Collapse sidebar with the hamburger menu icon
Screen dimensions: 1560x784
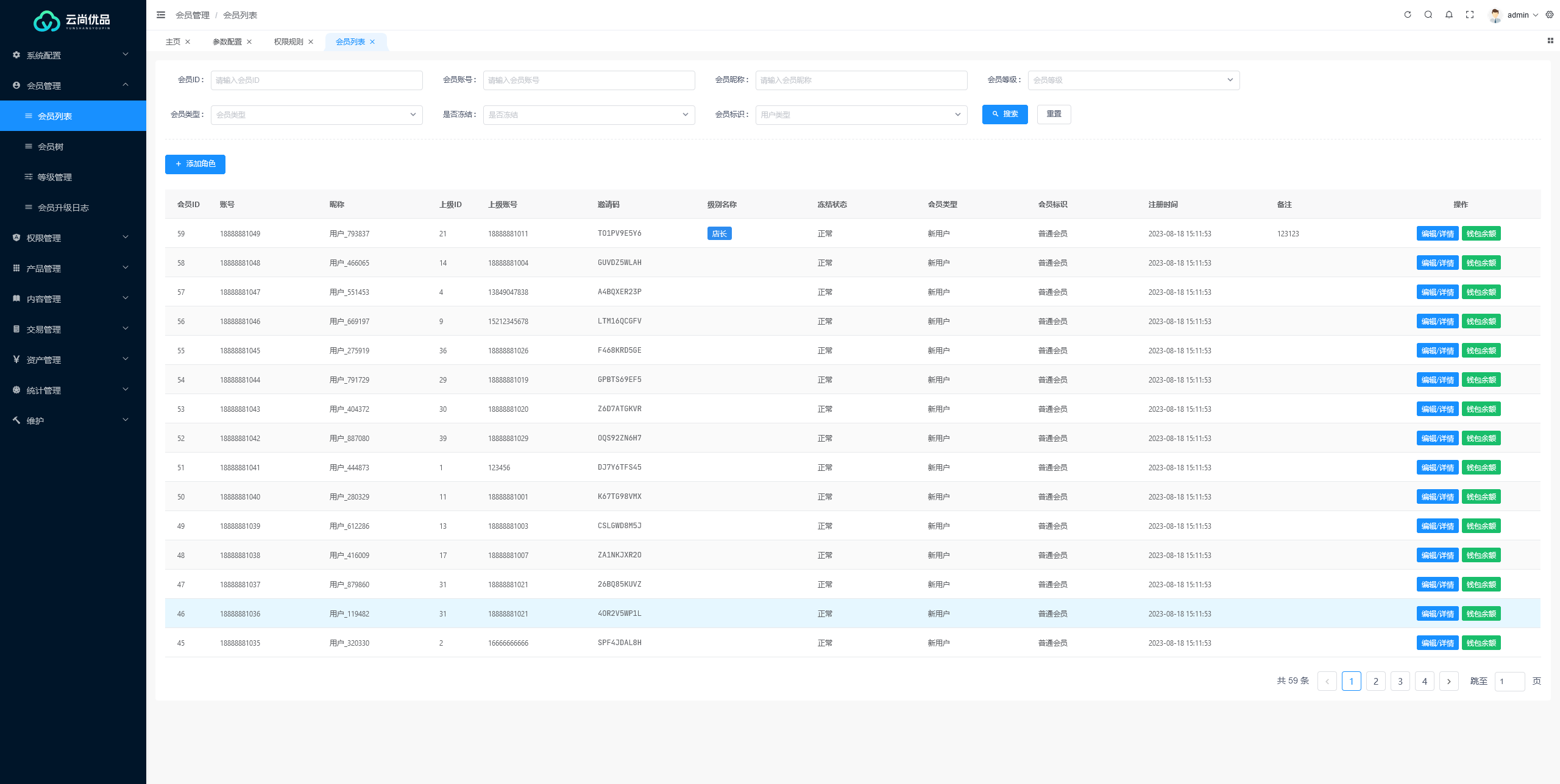point(161,15)
